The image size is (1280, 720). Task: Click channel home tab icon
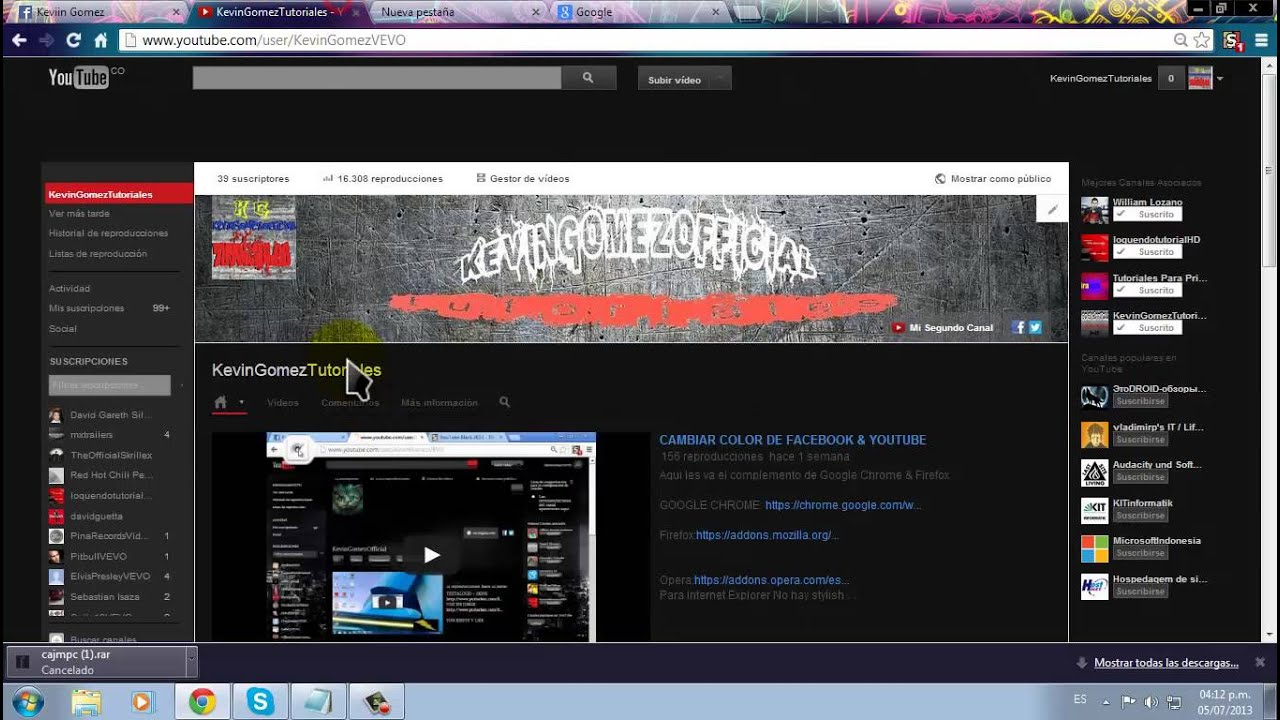click(220, 402)
